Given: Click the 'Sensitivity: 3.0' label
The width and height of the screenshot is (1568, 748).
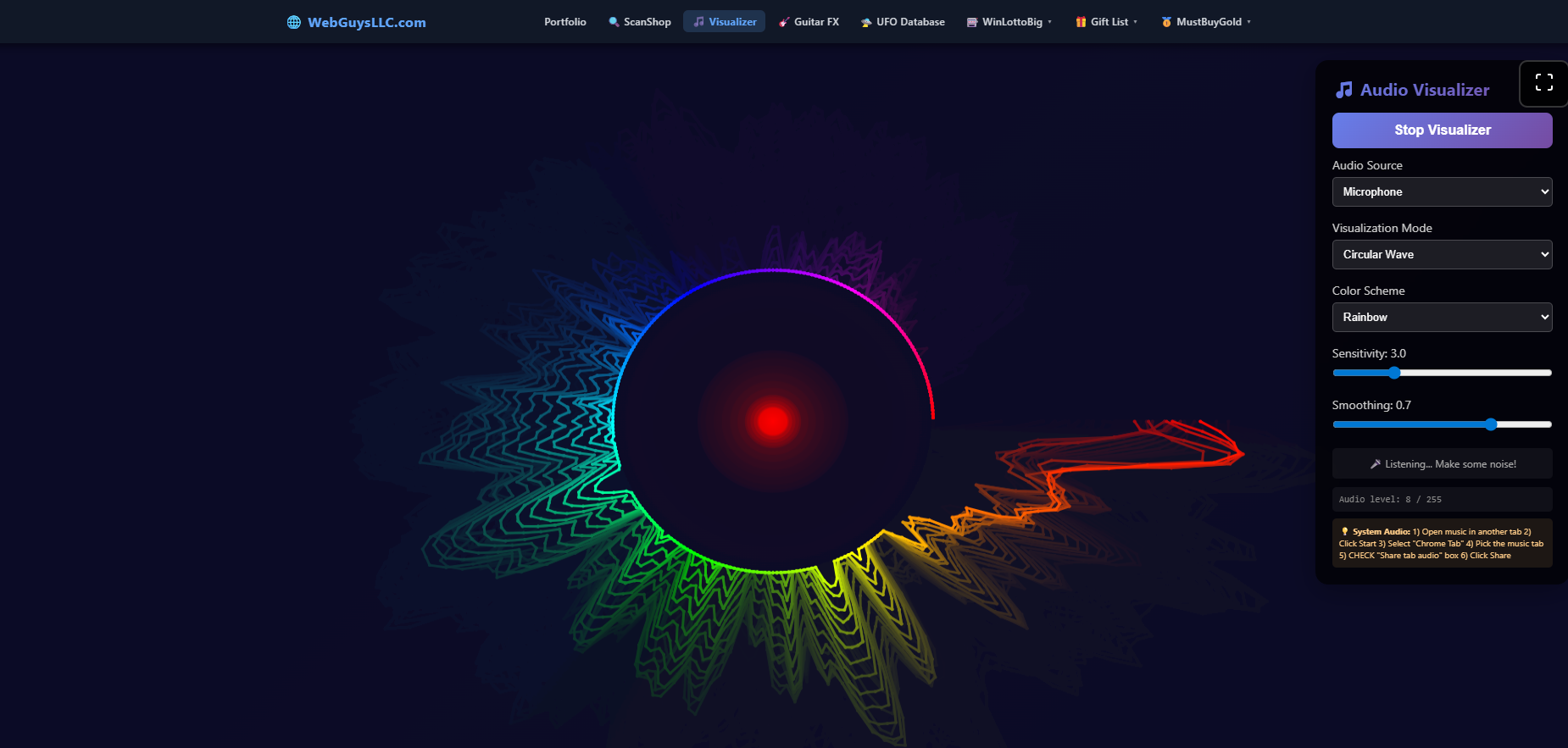Looking at the screenshot, I should (x=1369, y=353).
